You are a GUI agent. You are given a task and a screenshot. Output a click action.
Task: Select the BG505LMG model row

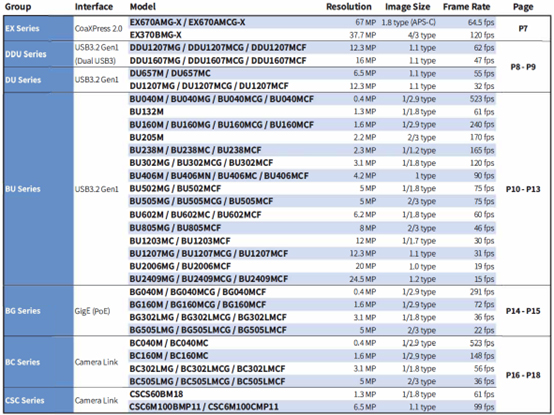(x=312, y=330)
